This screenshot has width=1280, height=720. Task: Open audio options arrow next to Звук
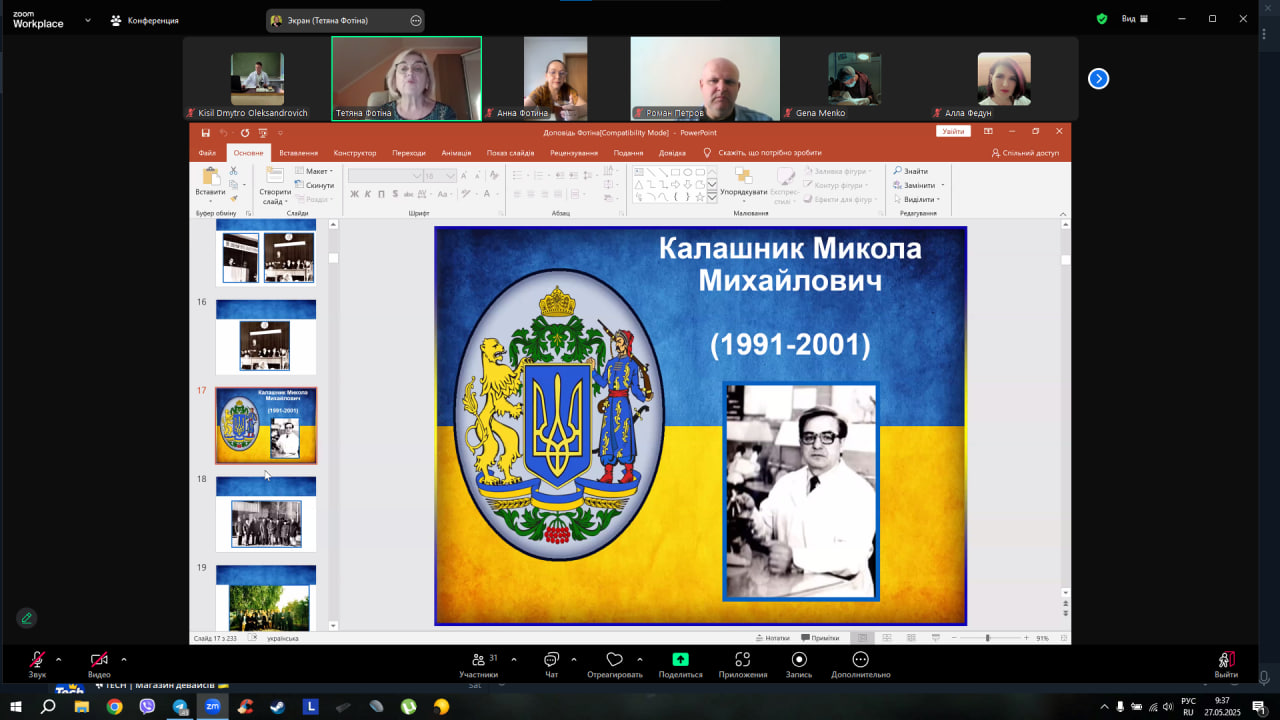(59, 659)
